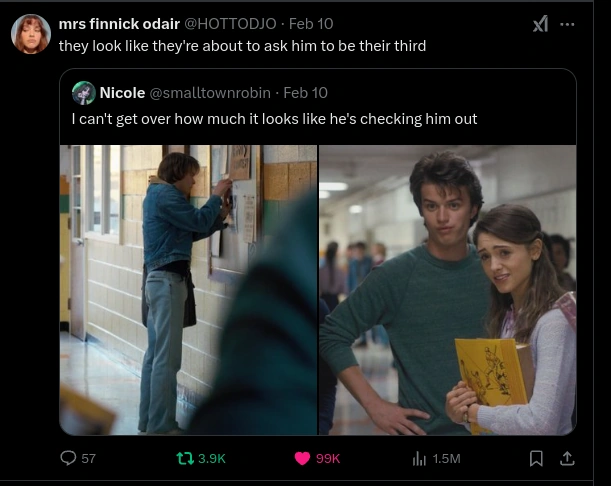Open the @HOTTODJO handle link
The width and height of the screenshot is (611, 486).
point(230,24)
